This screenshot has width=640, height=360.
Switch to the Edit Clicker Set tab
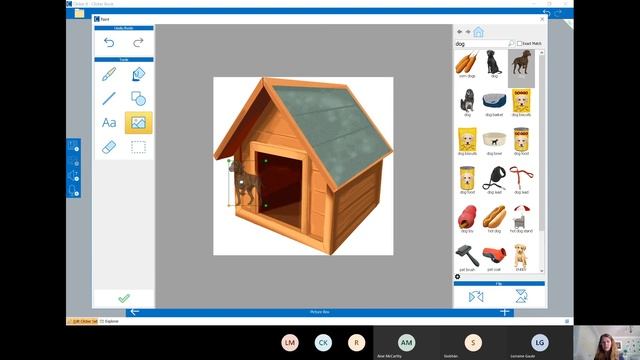tap(83, 322)
